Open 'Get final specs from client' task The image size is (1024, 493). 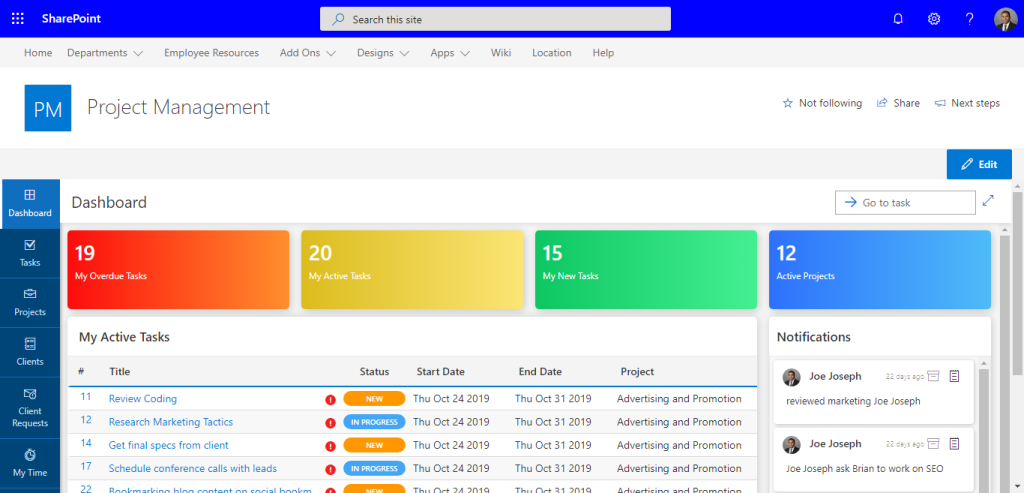click(168, 445)
